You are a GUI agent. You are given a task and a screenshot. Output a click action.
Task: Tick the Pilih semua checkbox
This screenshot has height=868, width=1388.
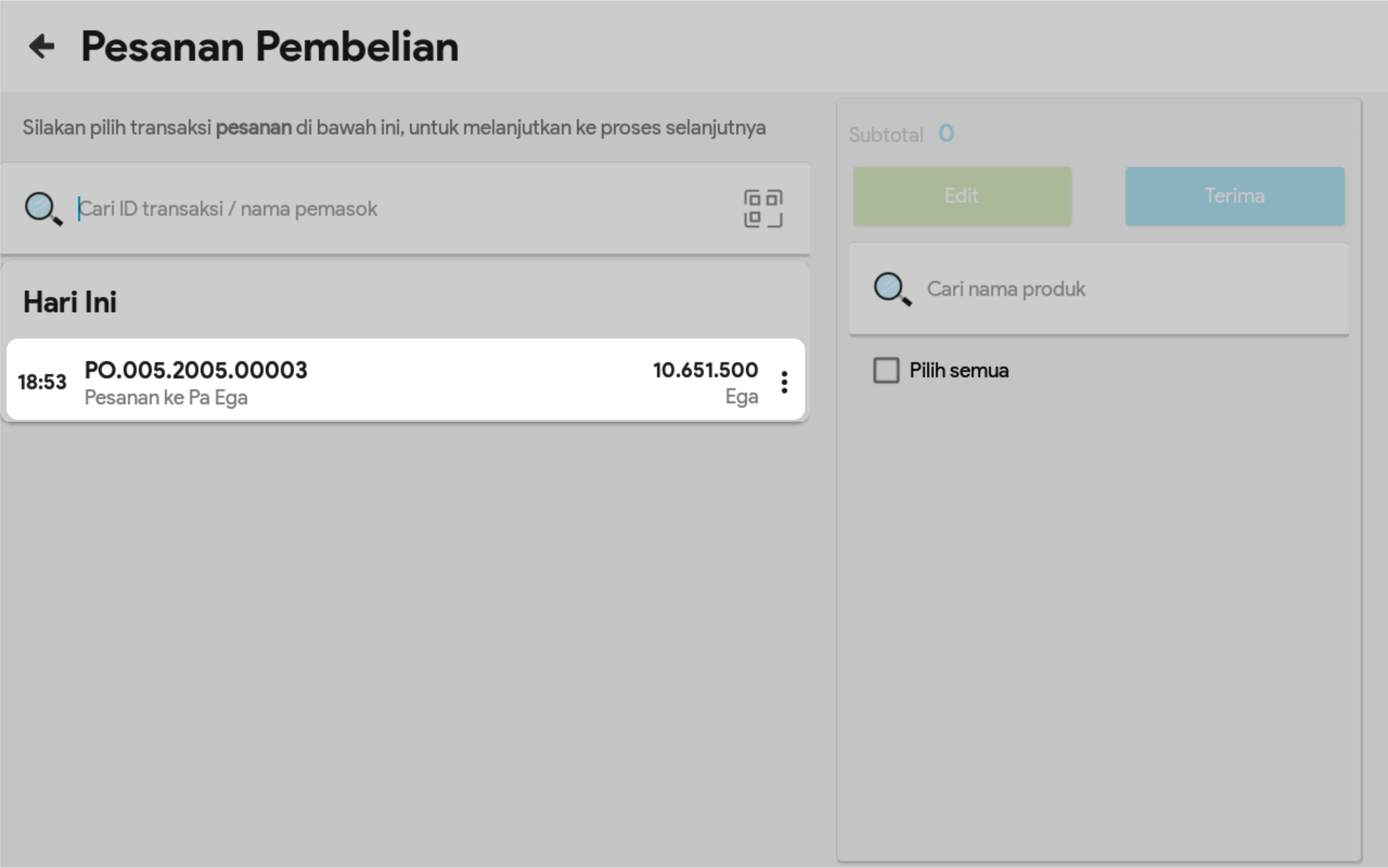[886, 371]
